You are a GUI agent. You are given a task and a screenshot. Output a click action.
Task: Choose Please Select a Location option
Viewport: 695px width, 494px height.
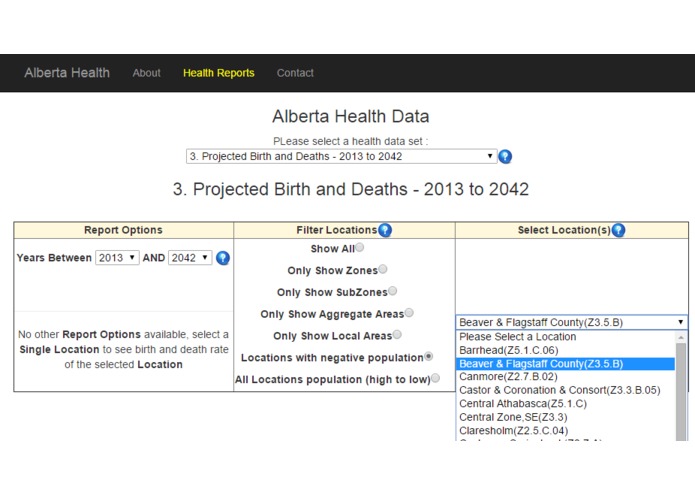565,337
